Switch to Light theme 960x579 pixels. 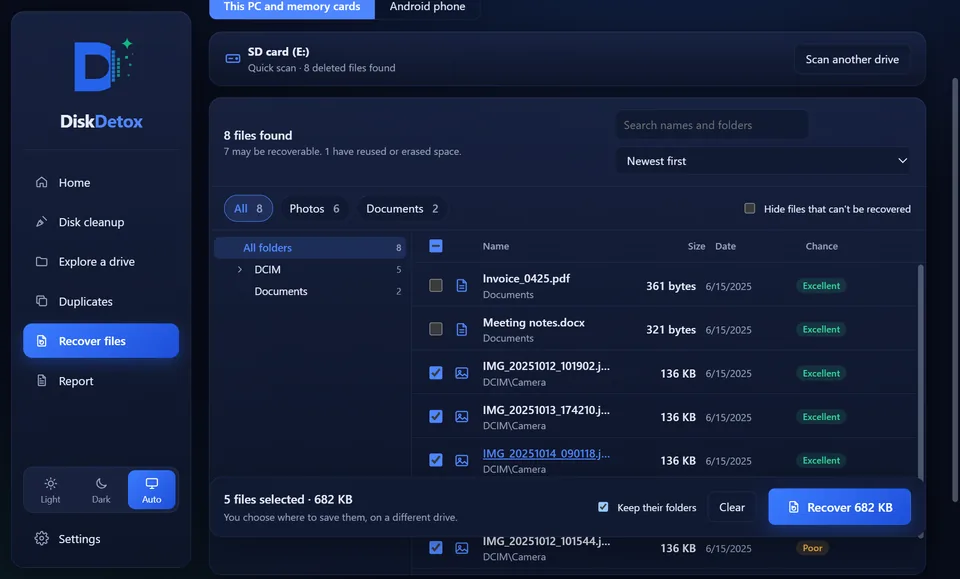click(x=50, y=490)
